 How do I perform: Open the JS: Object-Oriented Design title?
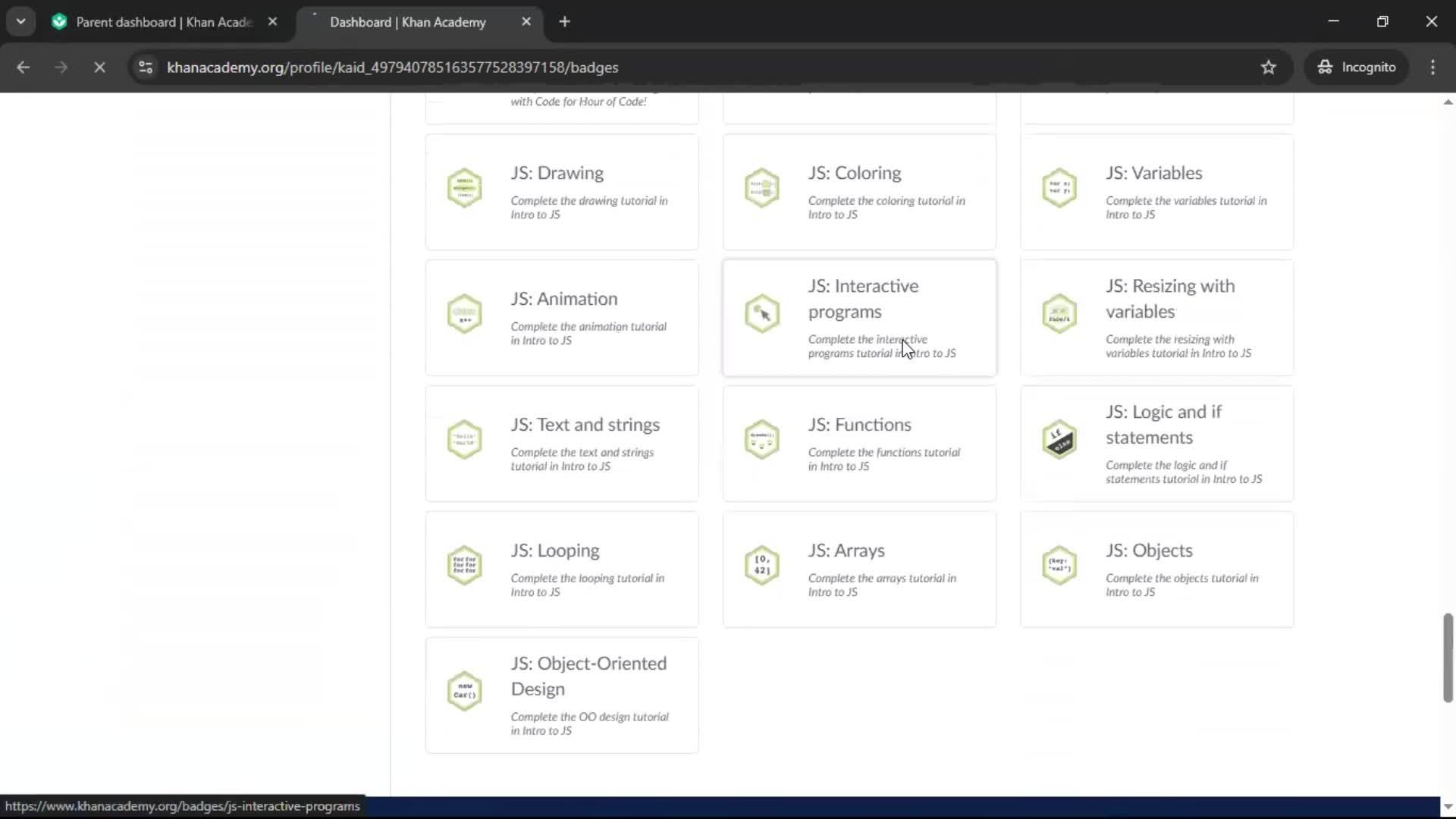click(x=588, y=676)
